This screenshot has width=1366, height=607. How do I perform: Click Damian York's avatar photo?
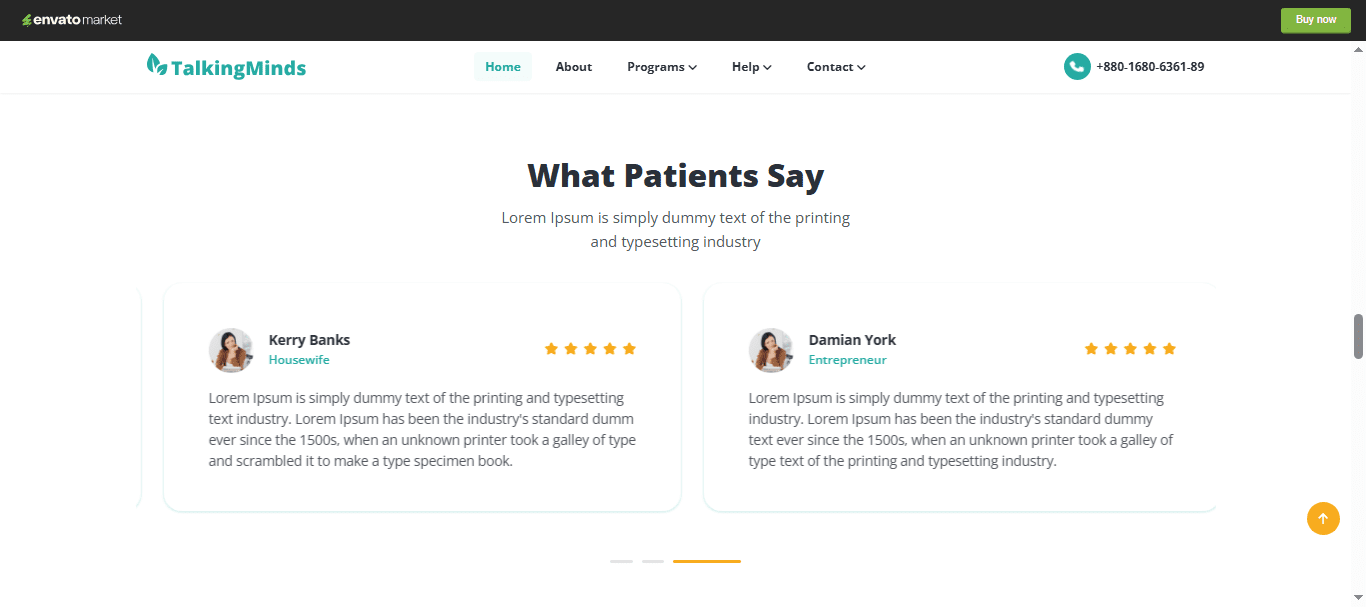[771, 350]
